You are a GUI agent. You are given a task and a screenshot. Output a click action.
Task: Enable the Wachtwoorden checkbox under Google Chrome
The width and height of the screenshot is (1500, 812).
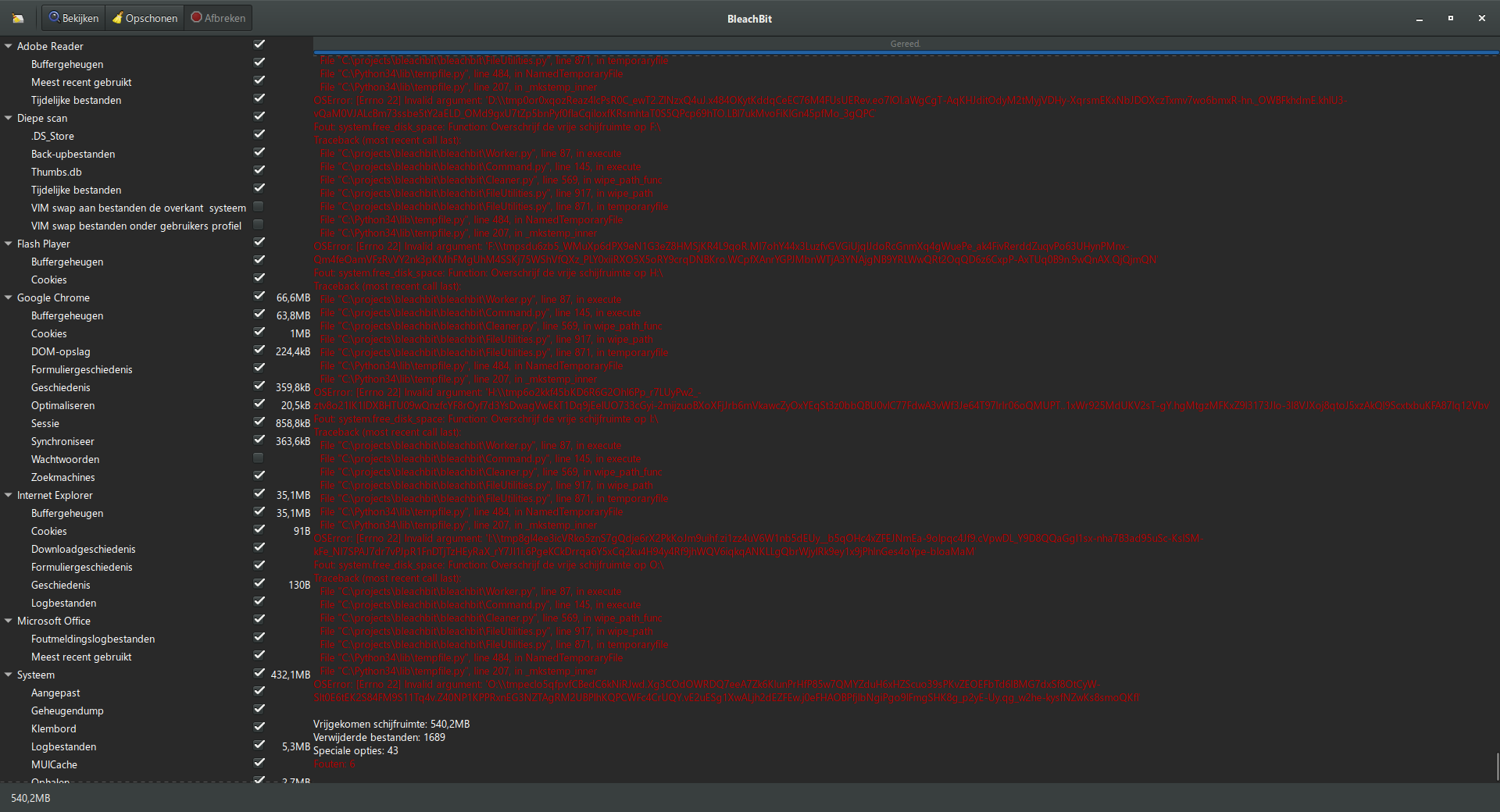[x=259, y=458]
